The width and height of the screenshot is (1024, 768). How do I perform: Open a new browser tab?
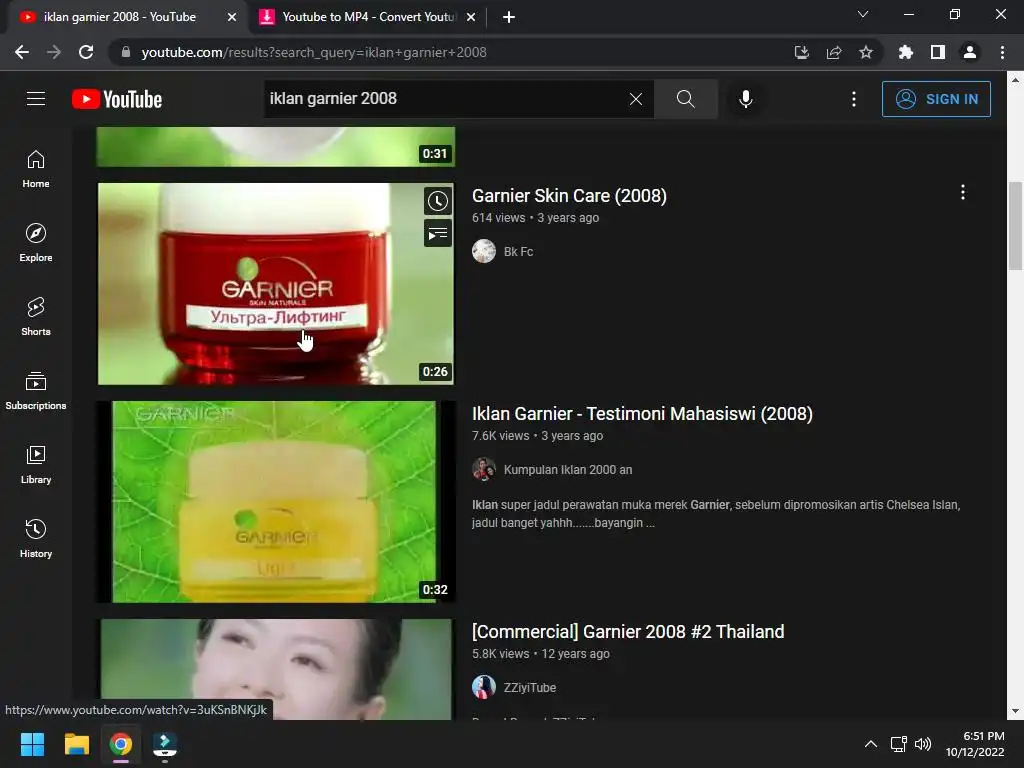509,17
